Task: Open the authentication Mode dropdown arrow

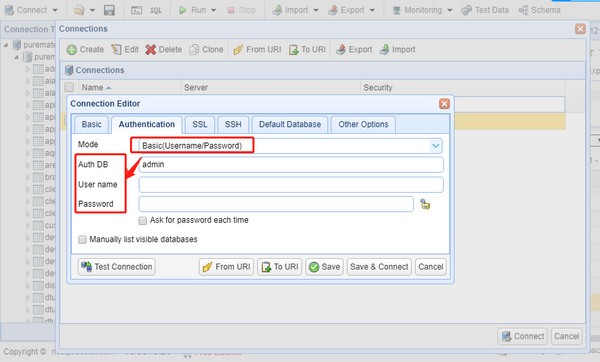Action: click(x=435, y=146)
